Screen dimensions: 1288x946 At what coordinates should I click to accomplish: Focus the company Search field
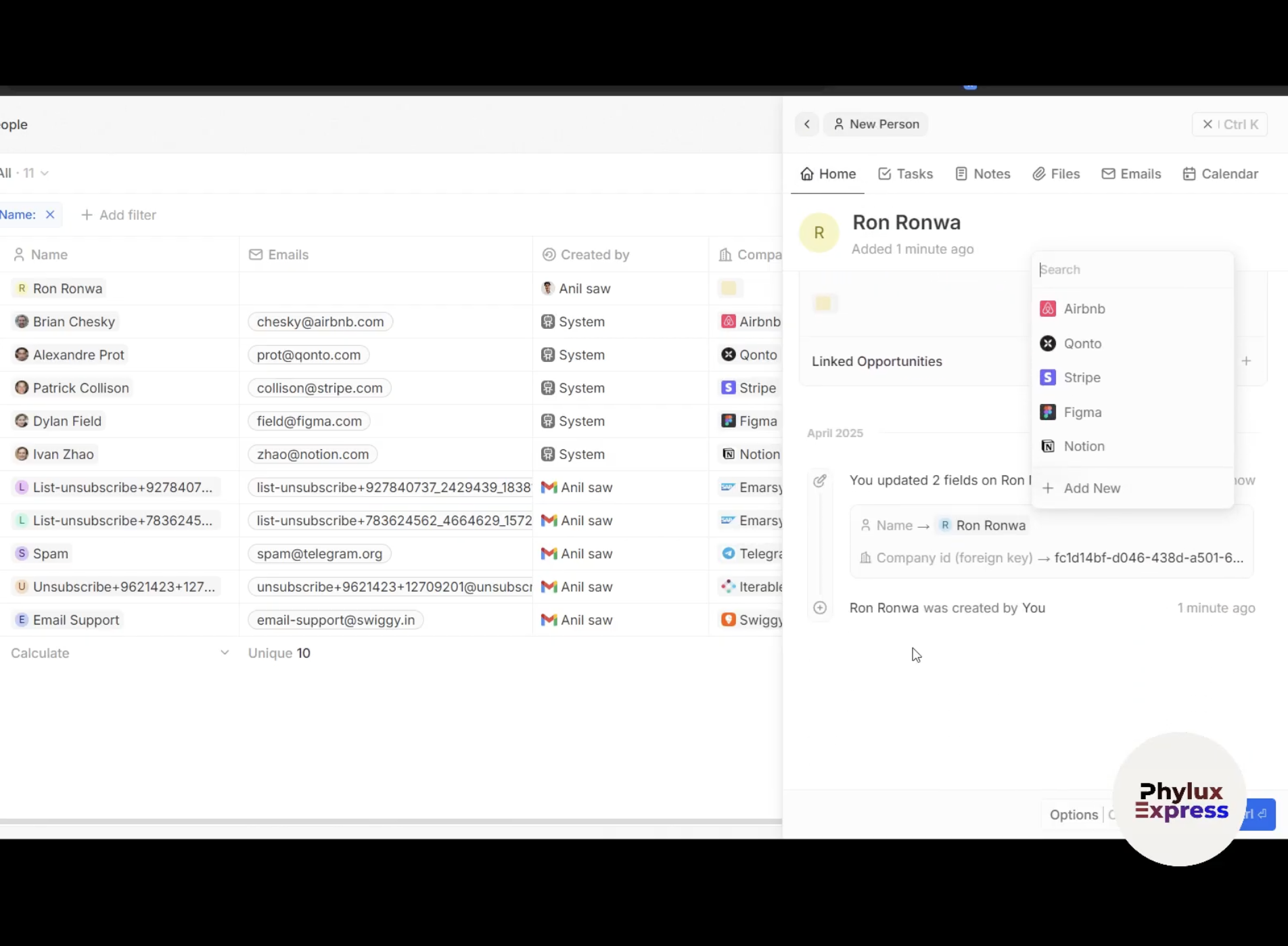pyautogui.click(x=1133, y=269)
